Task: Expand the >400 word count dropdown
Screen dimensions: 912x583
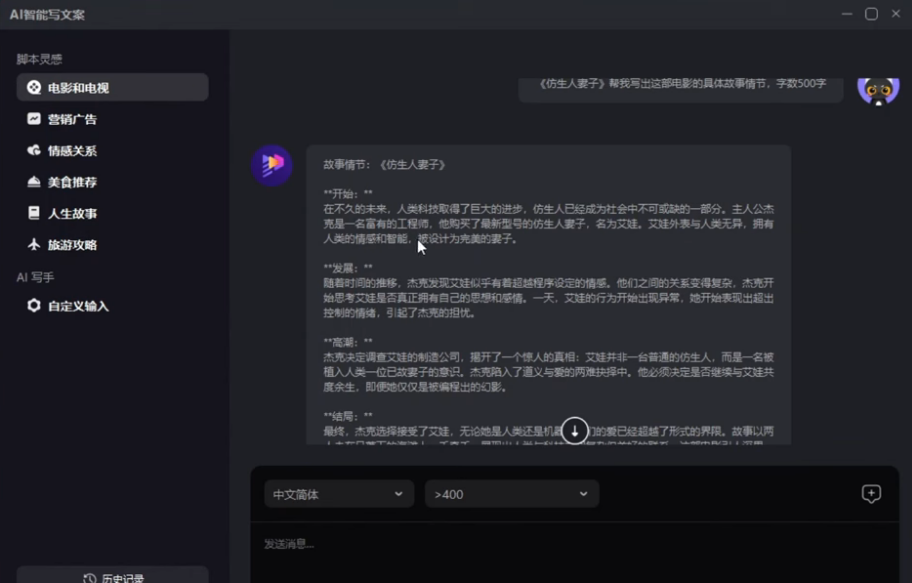Action: tap(511, 493)
